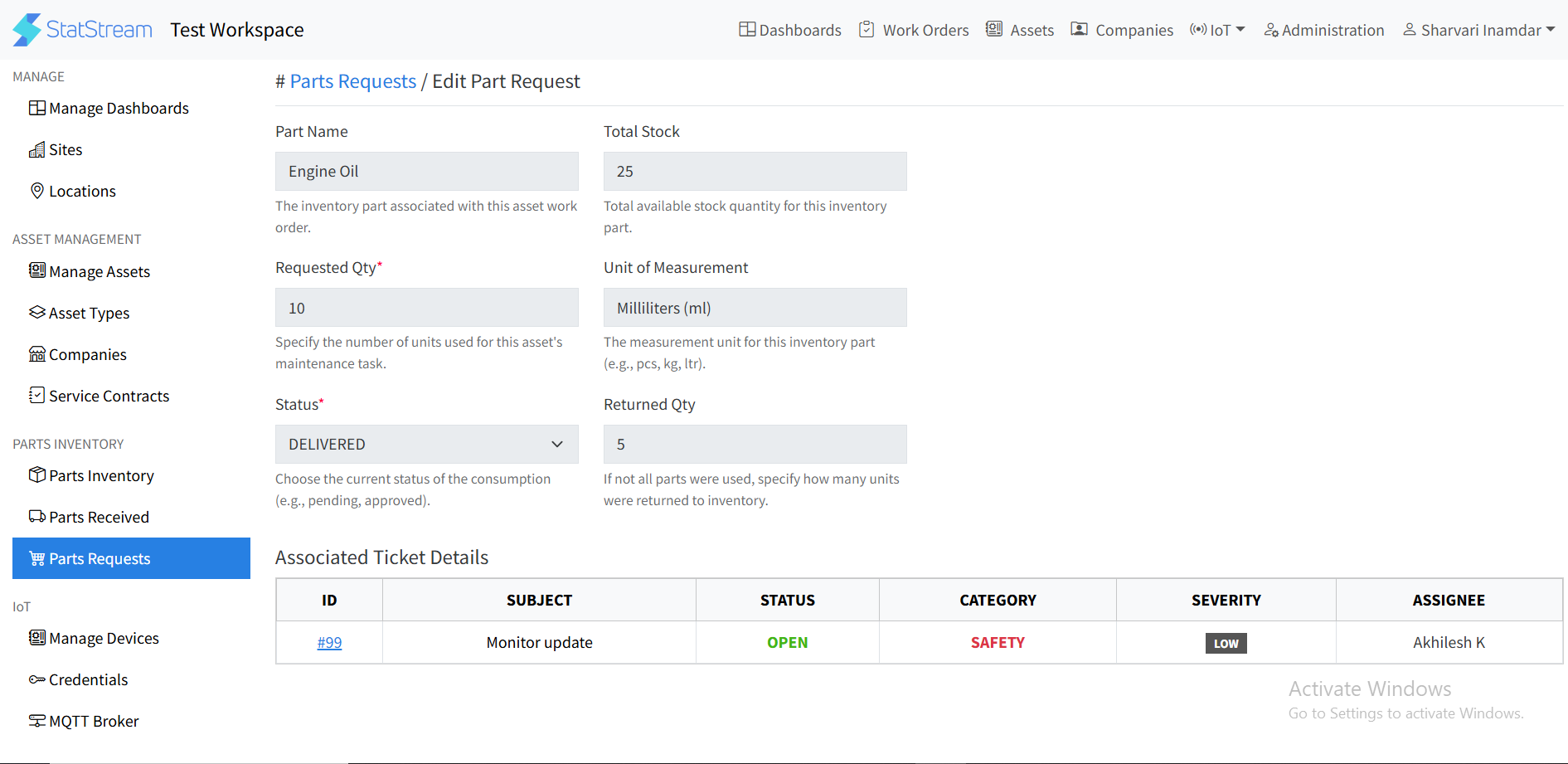The height and width of the screenshot is (764, 1568).
Task: Click the Locations pin icon
Action: (x=37, y=191)
